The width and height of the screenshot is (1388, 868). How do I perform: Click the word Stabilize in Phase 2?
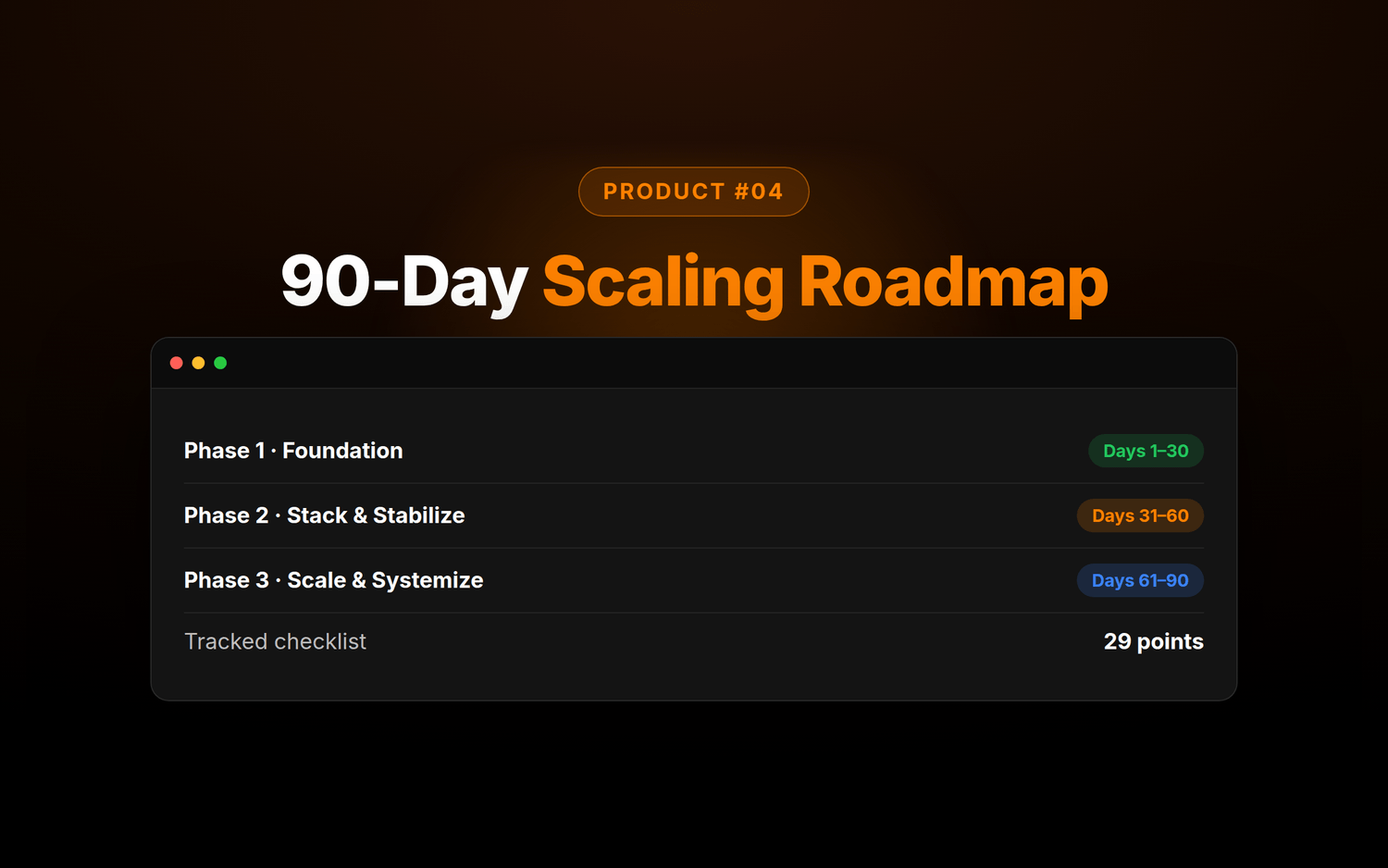point(418,515)
